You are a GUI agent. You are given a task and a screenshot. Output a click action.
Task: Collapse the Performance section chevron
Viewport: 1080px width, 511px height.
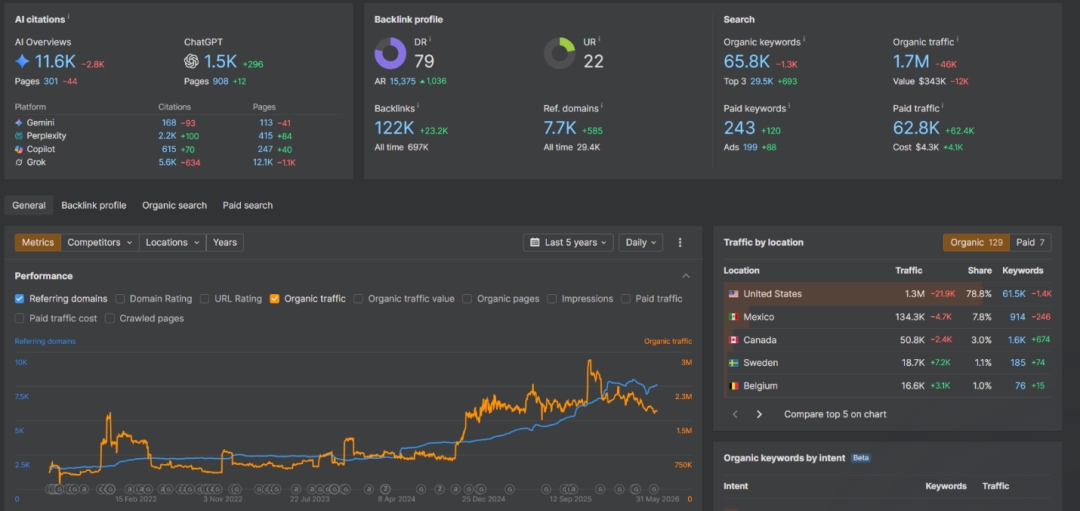(685, 276)
